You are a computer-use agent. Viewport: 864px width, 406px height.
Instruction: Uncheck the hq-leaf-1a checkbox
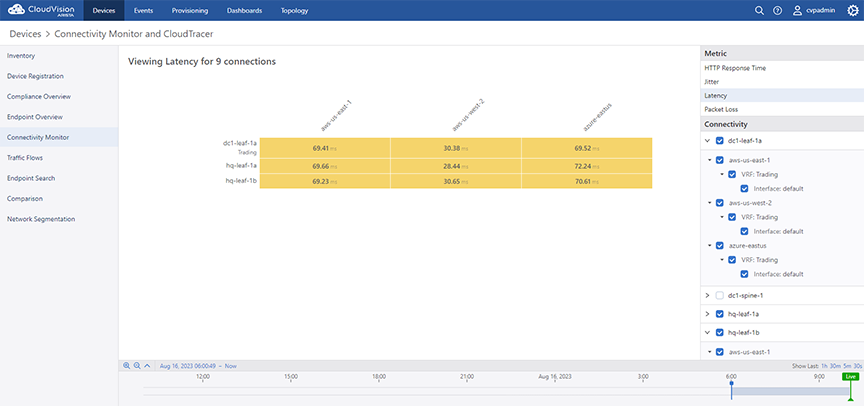tap(719, 314)
